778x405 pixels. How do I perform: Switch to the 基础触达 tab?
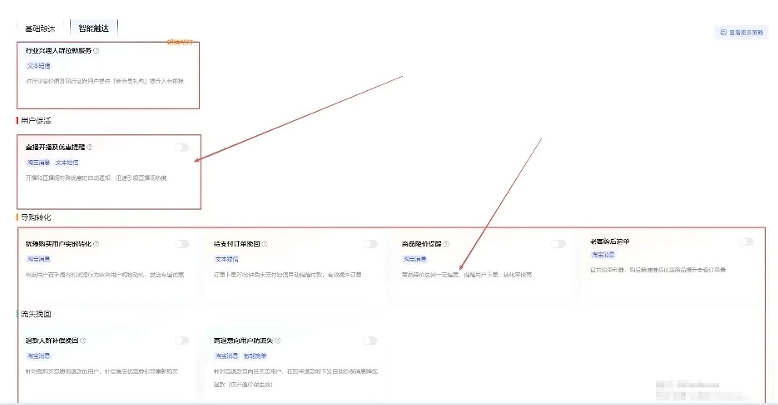click(40, 29)
